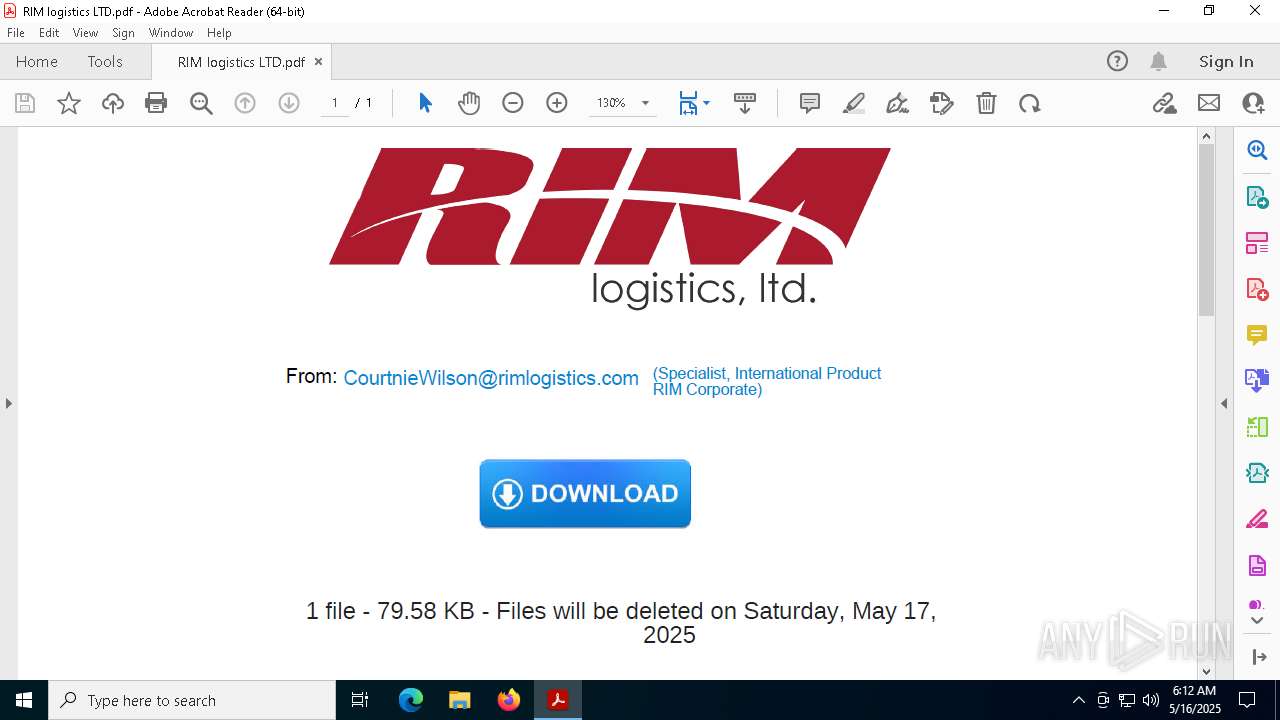Upload the file to cloud
This screenshot has height=720, width=1280.
coord(113,103)
